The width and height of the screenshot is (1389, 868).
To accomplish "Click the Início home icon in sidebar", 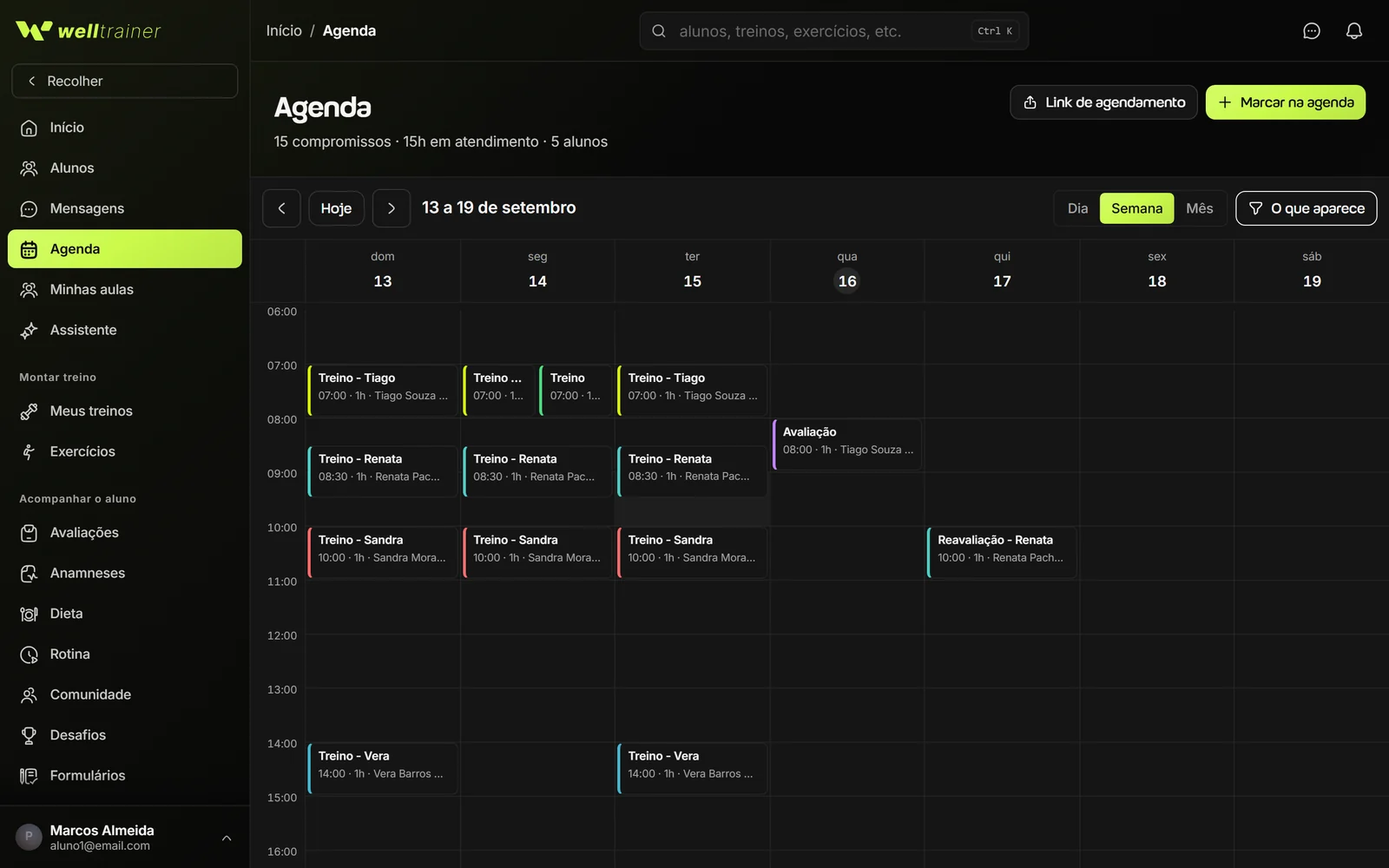I will point(29,128).
